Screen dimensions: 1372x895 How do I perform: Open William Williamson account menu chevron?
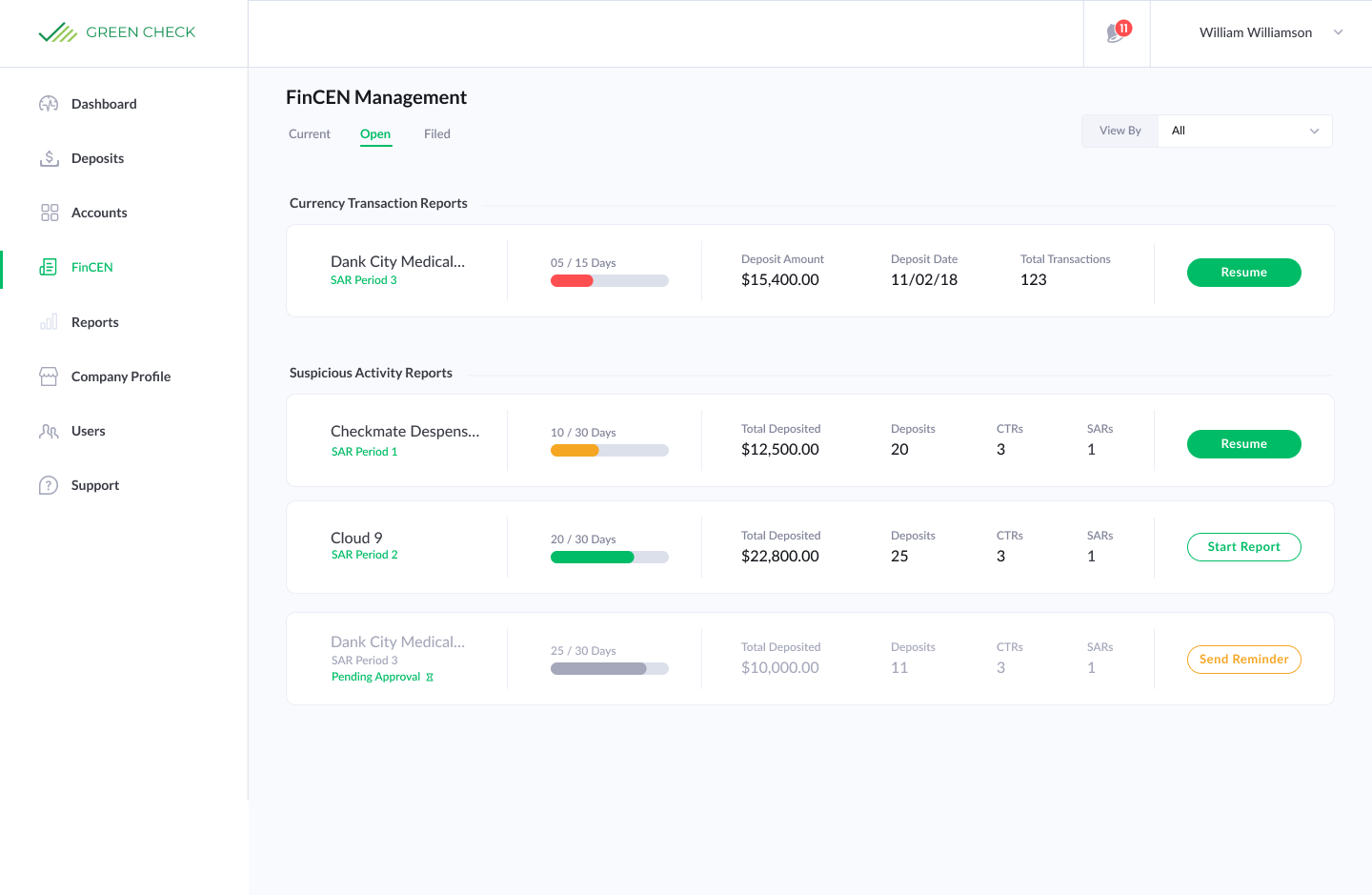pyautogui.click(x=1338, y=32)
